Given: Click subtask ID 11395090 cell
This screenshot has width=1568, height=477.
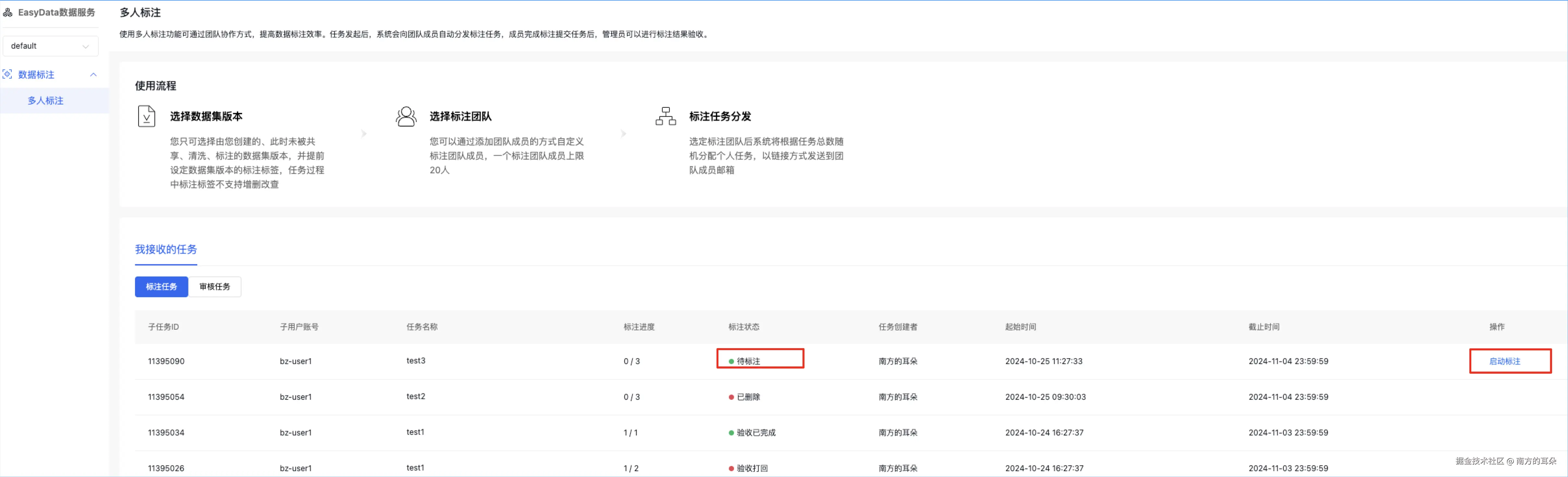Looking at the screenshot, I should click(165, 361).
